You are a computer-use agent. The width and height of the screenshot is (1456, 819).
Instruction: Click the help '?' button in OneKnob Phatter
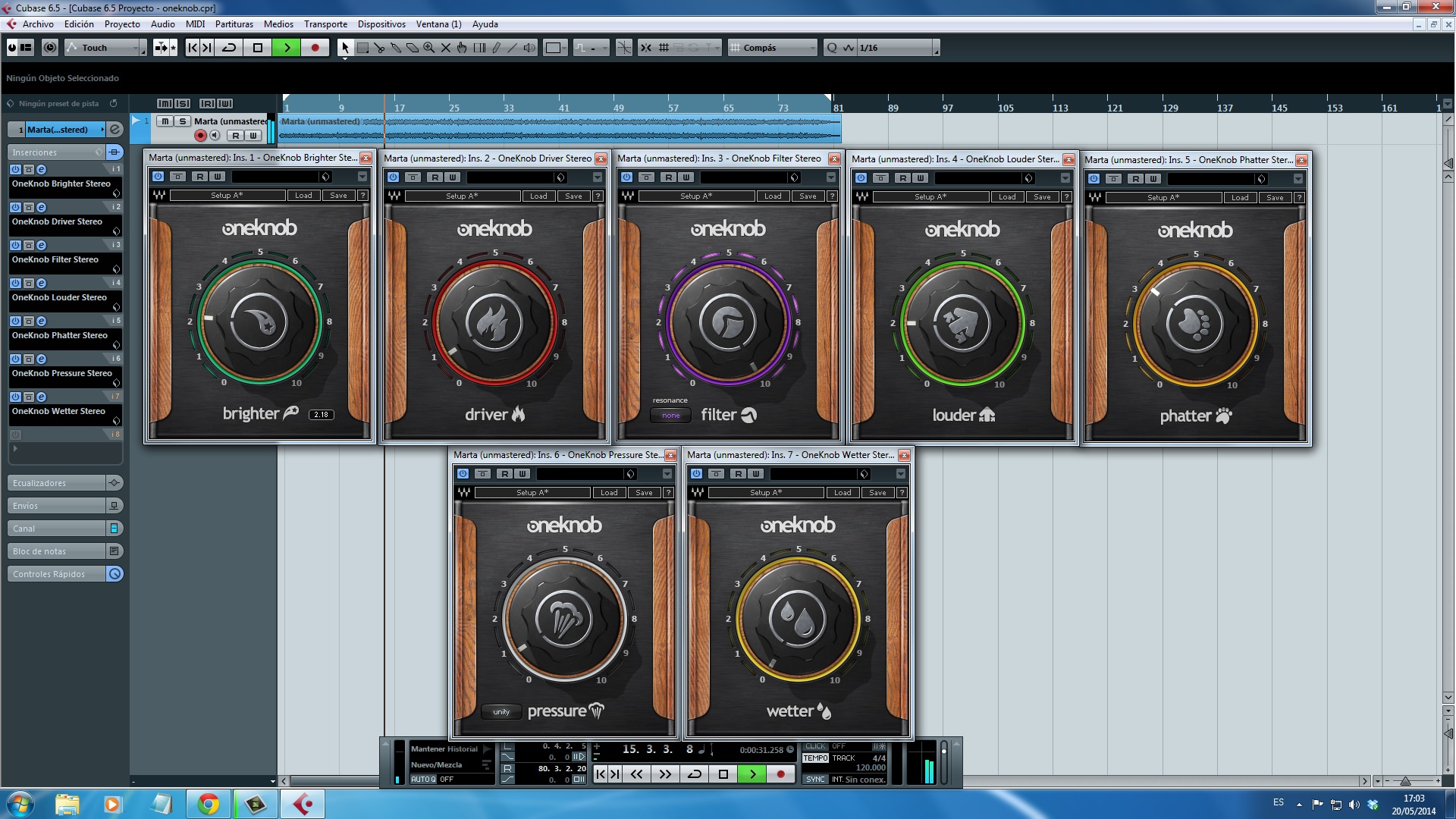click(x=1299, y=198)
